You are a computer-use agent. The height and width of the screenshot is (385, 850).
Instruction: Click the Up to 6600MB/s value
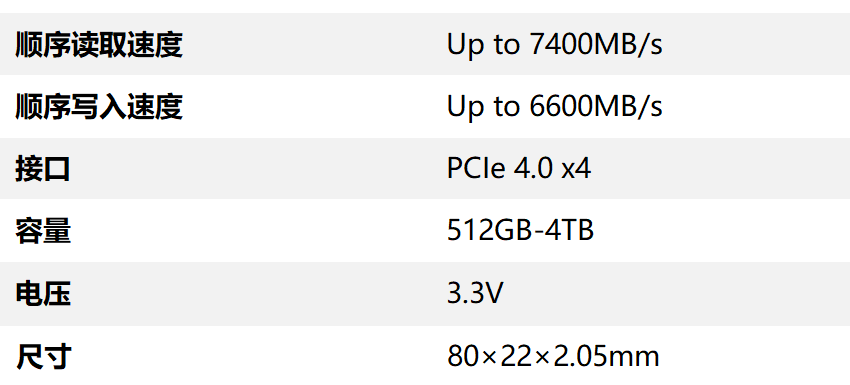click(x=555, y=107)
